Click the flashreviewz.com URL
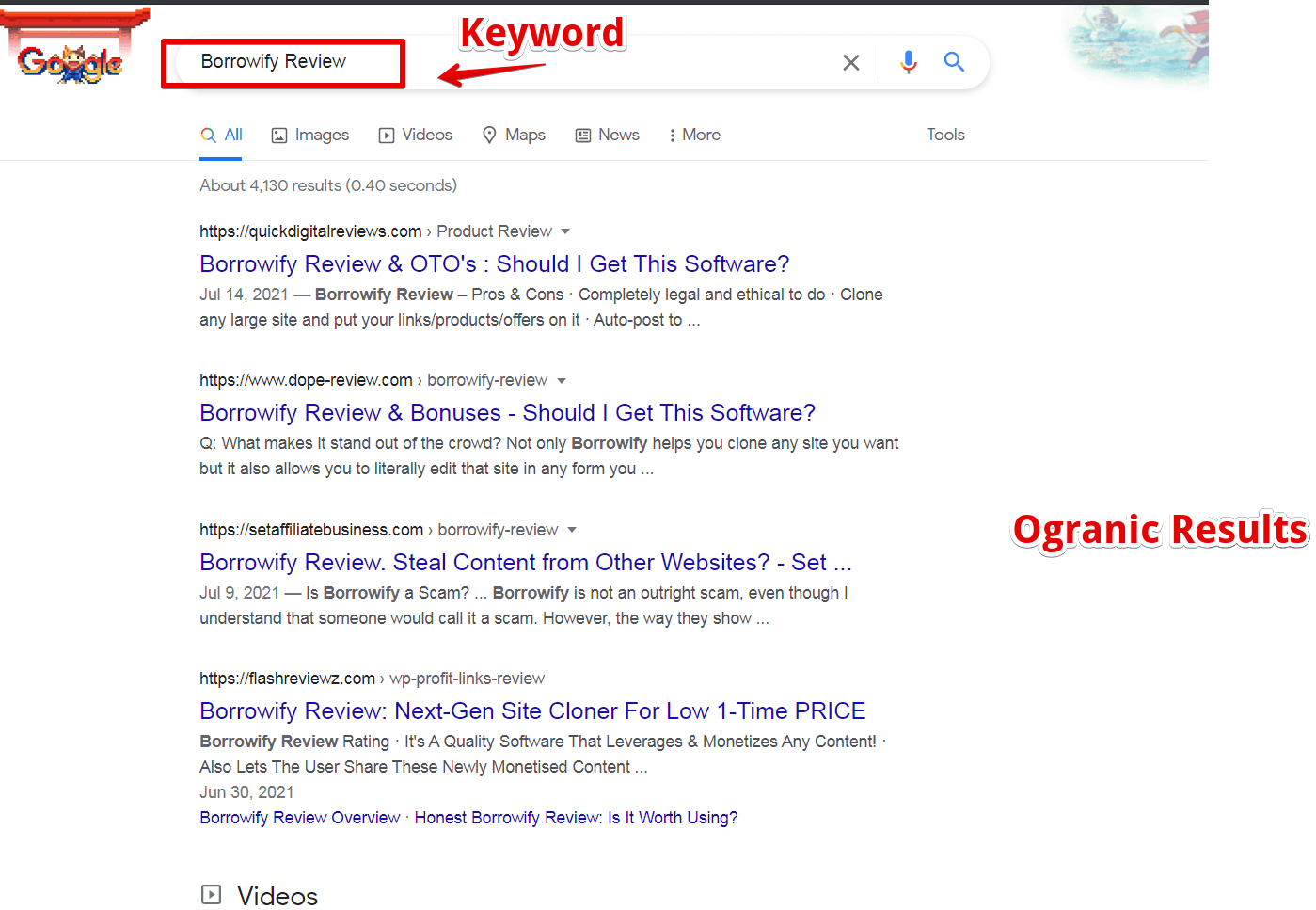This screenshot has width=1316, height=910. [287, 679]
